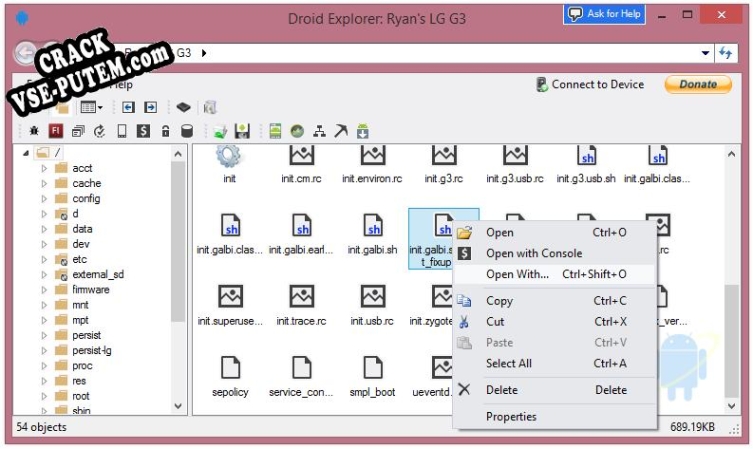Choose Open with Console

(555, 254)
